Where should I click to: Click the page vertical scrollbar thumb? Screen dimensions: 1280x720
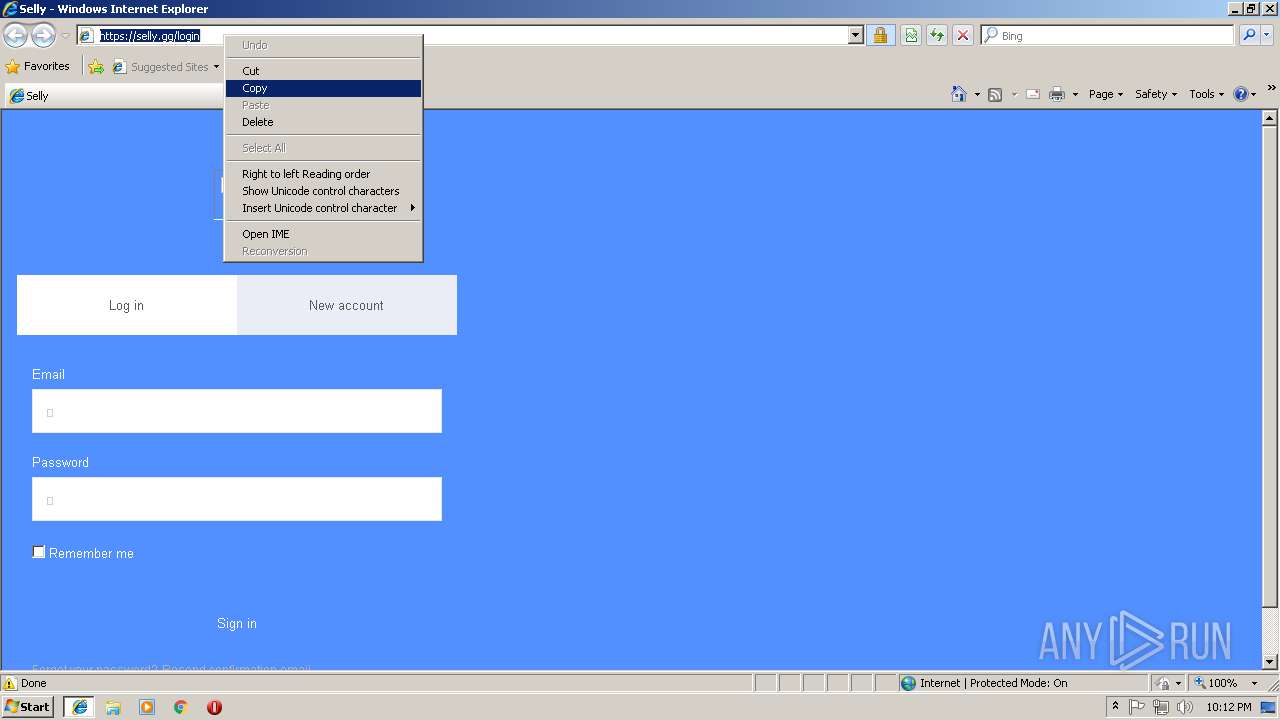(x=1270, y=366)
